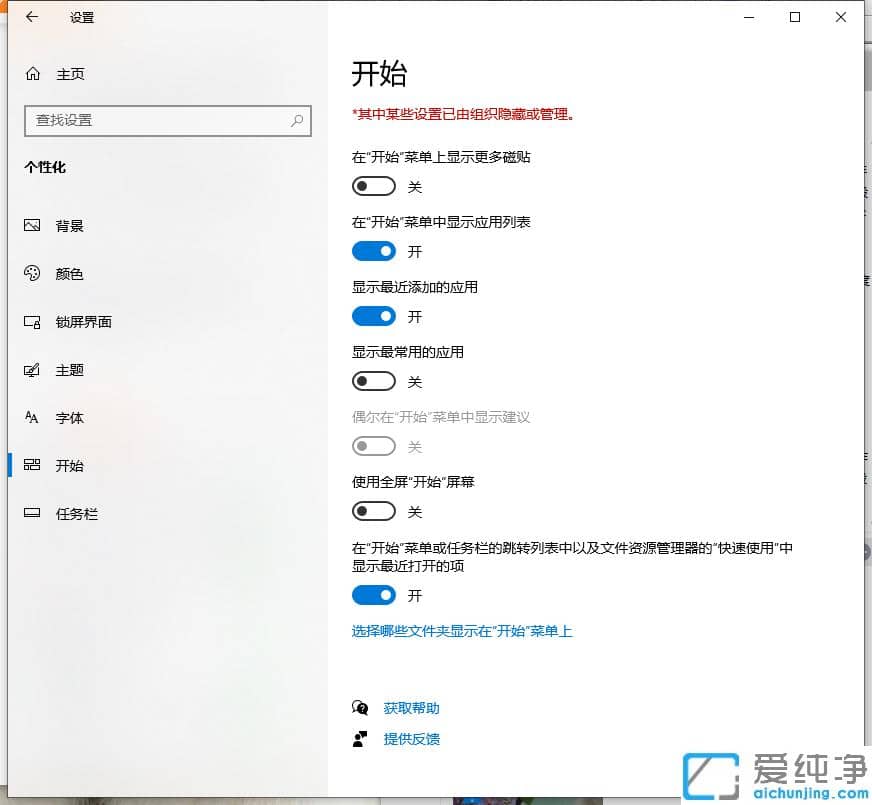
Task: Open 锁屏界面 (Lock screen) settings icon
Action: [30, 321]
